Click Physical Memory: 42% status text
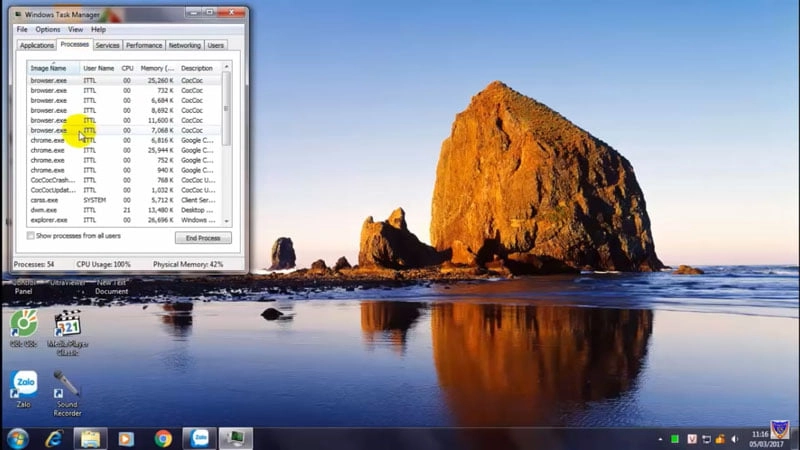Viewport: 800px width, 450px height. point(188,264)
